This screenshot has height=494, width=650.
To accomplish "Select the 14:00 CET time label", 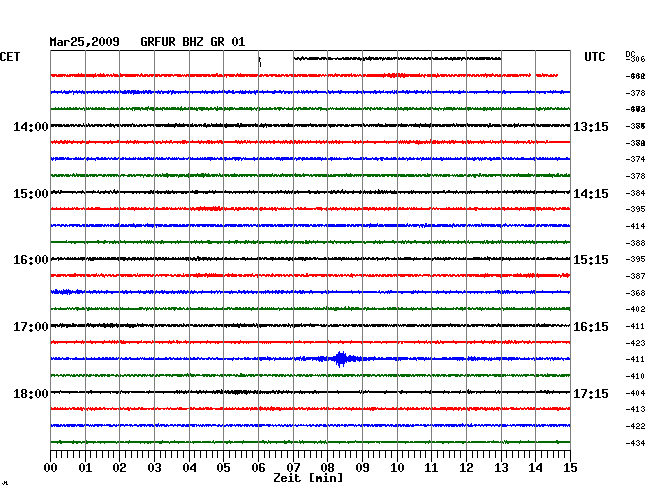I will click(x=31, y=126).
